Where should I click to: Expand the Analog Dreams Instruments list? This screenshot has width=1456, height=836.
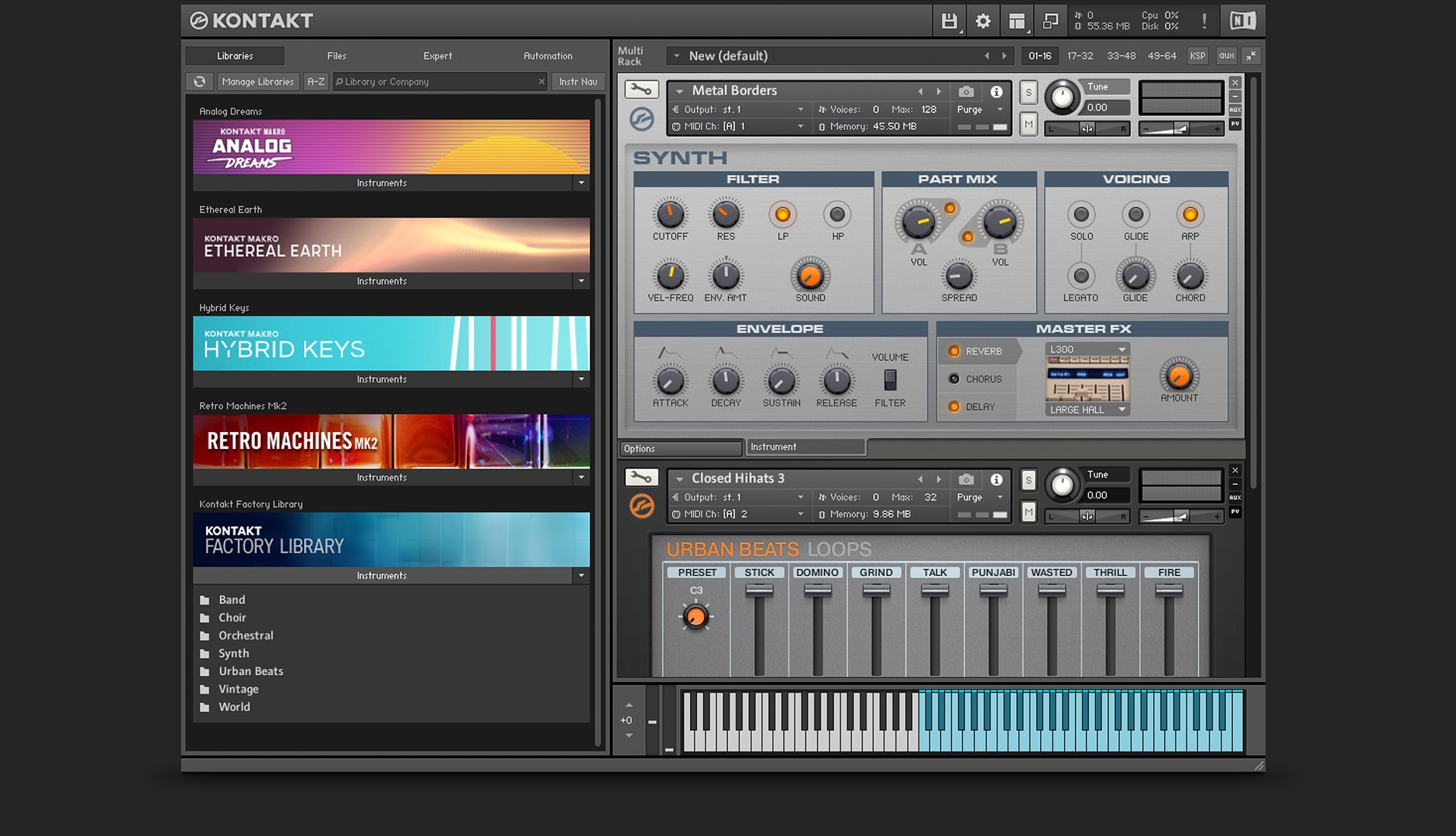click(581, 183)
